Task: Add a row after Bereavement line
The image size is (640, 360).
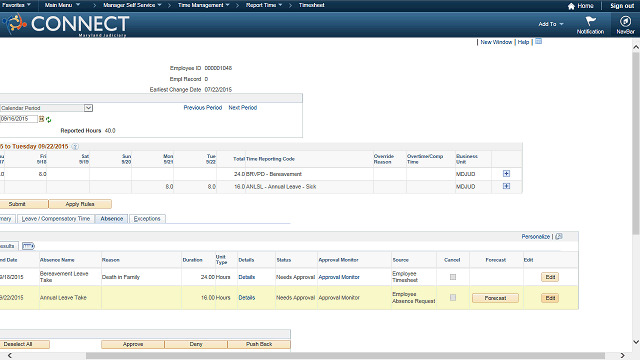Action: (506, 174)
